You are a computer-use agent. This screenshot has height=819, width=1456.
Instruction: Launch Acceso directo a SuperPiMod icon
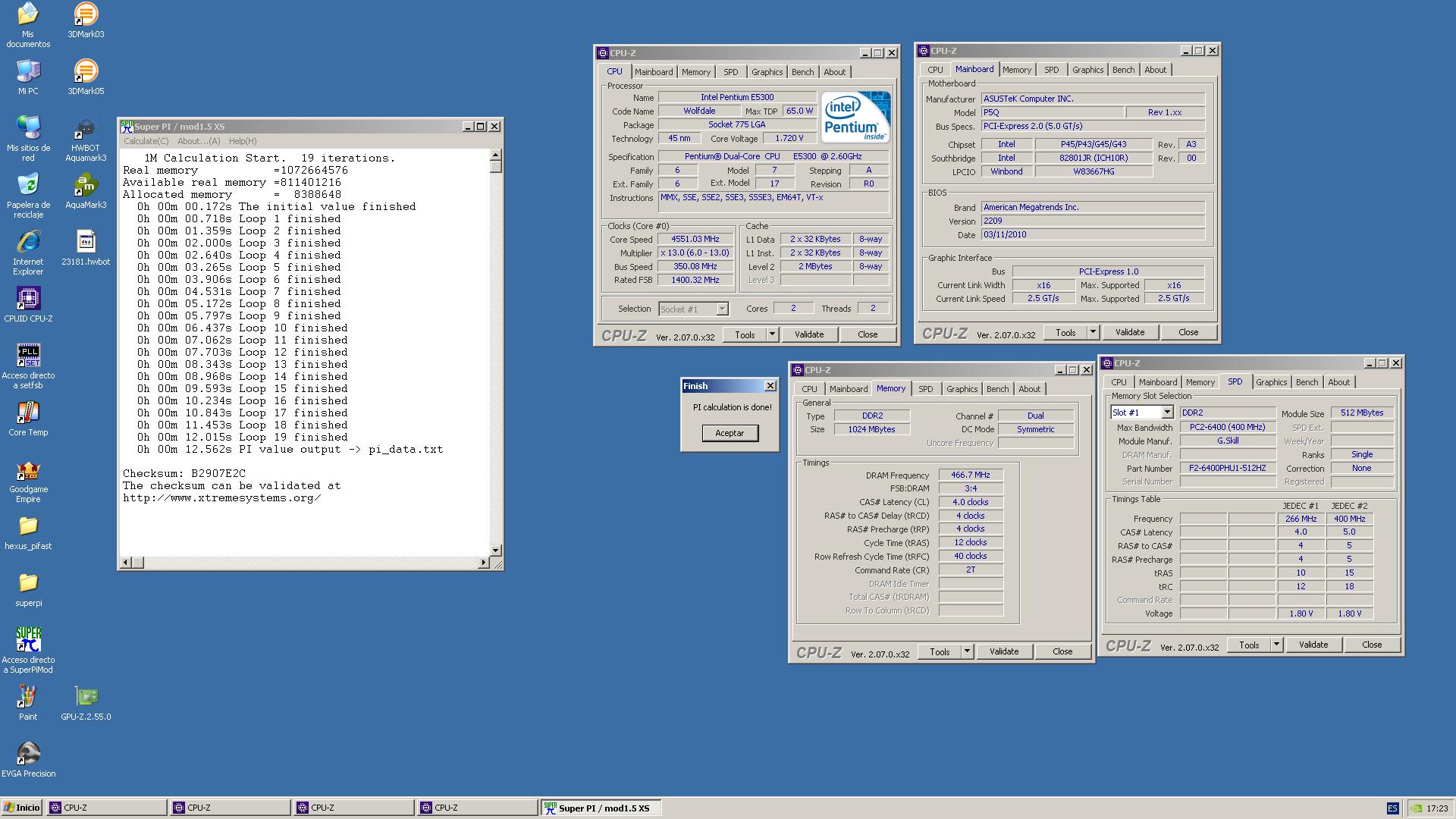click(x=28, y=650)
